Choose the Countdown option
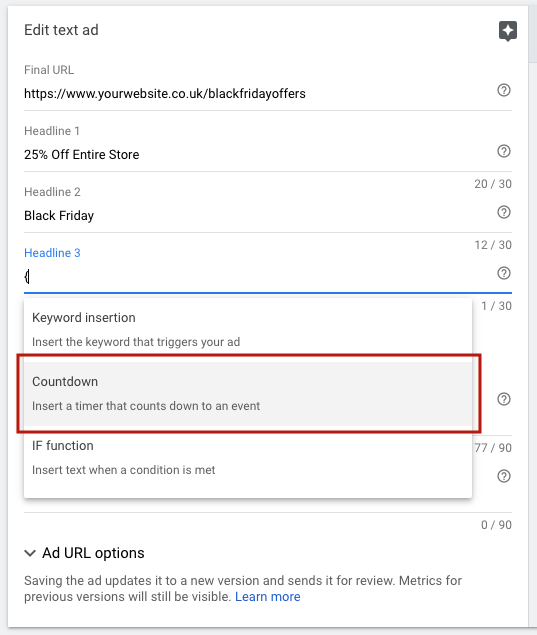537x635 pixels. click(248, 394)
